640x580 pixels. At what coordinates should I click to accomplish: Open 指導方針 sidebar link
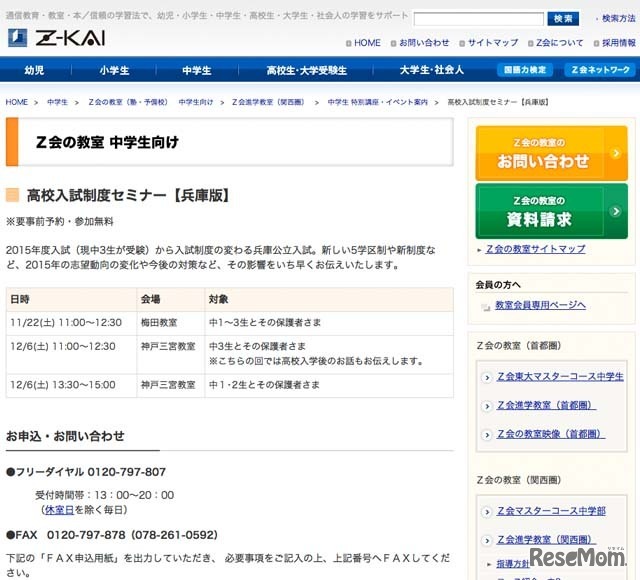(513, 564)
